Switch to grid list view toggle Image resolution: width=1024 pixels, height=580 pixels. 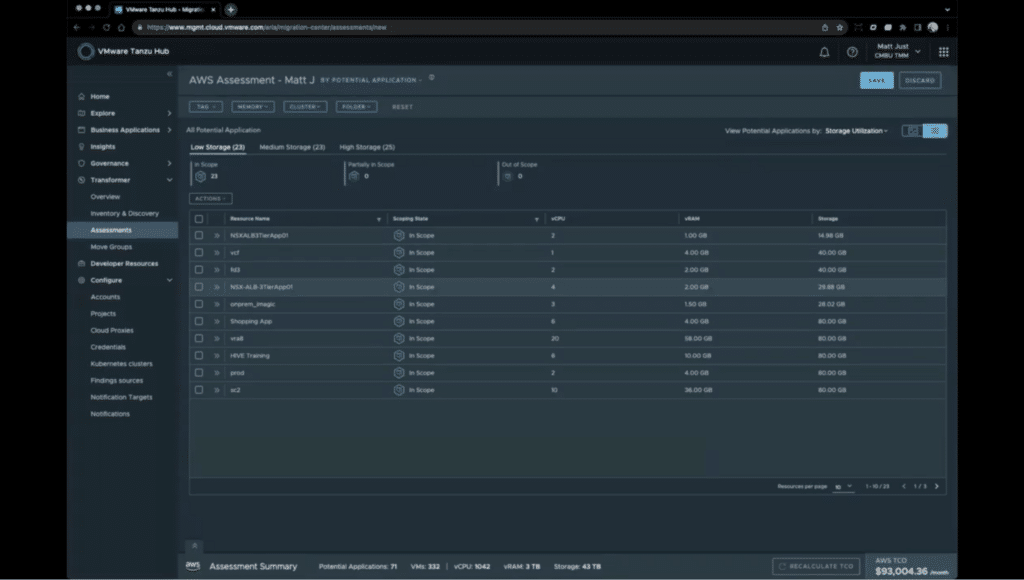click(x=935, y=131)
